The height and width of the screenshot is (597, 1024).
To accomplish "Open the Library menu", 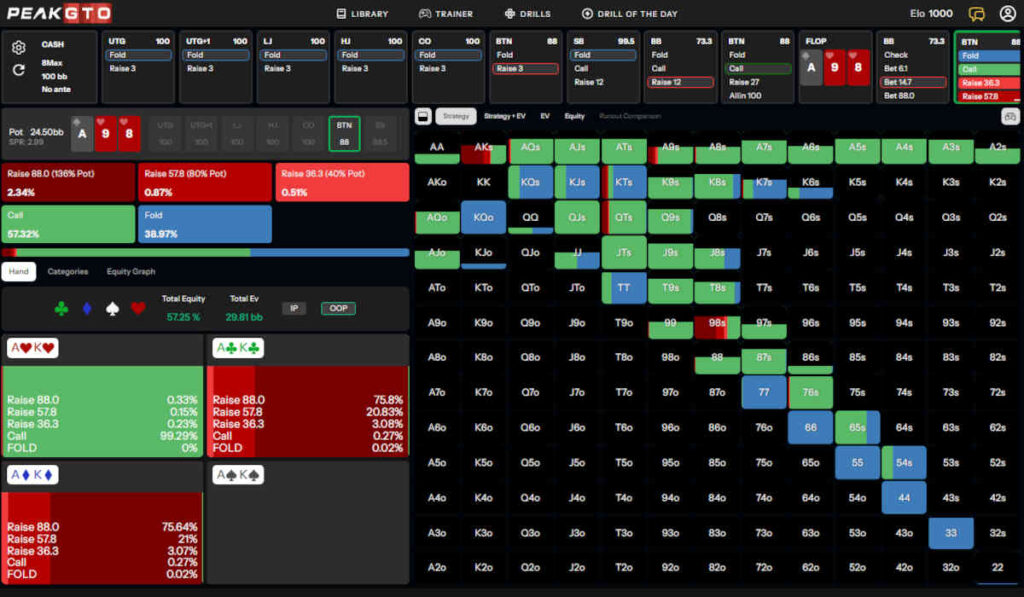I will click(x=362, y=14).
